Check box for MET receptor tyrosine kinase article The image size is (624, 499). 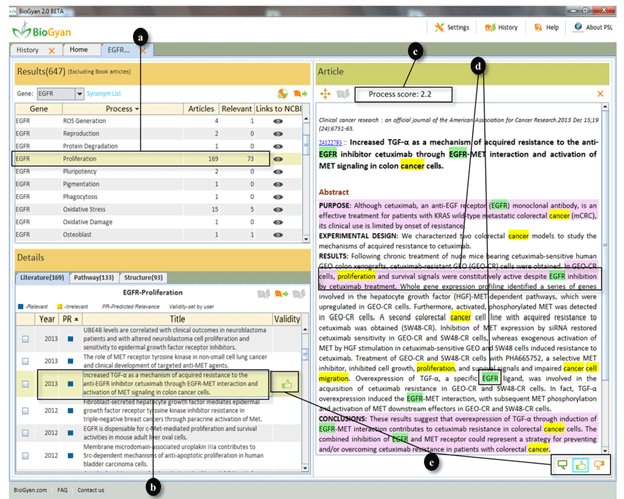click(x=25, y=361)
